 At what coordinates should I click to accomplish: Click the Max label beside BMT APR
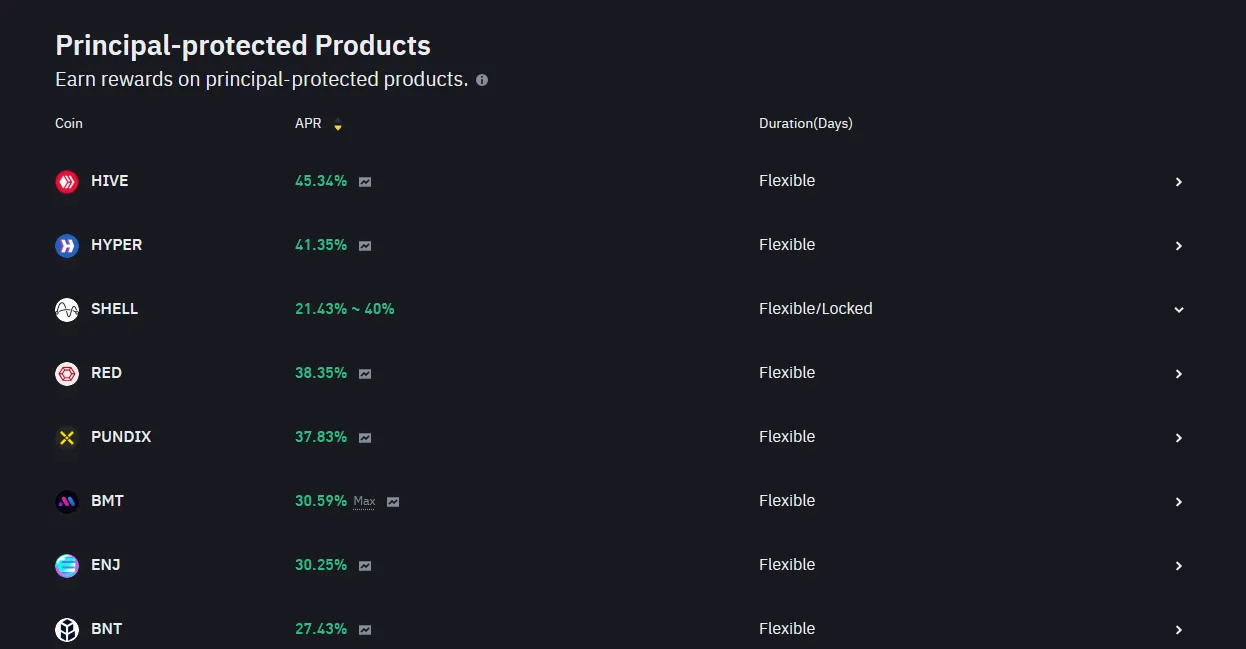pos(364,502)
